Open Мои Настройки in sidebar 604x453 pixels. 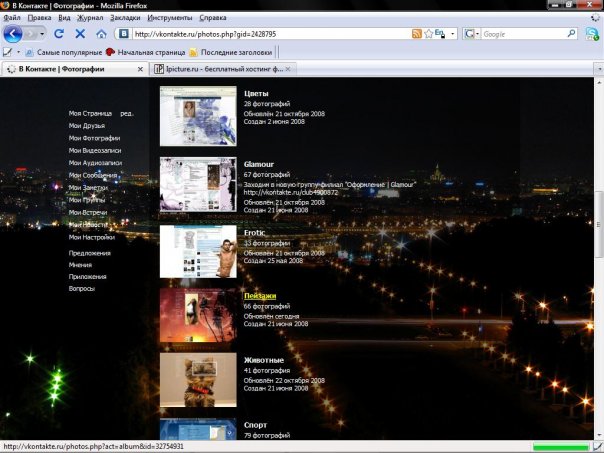pyautogui.click(x=92, y=237)
